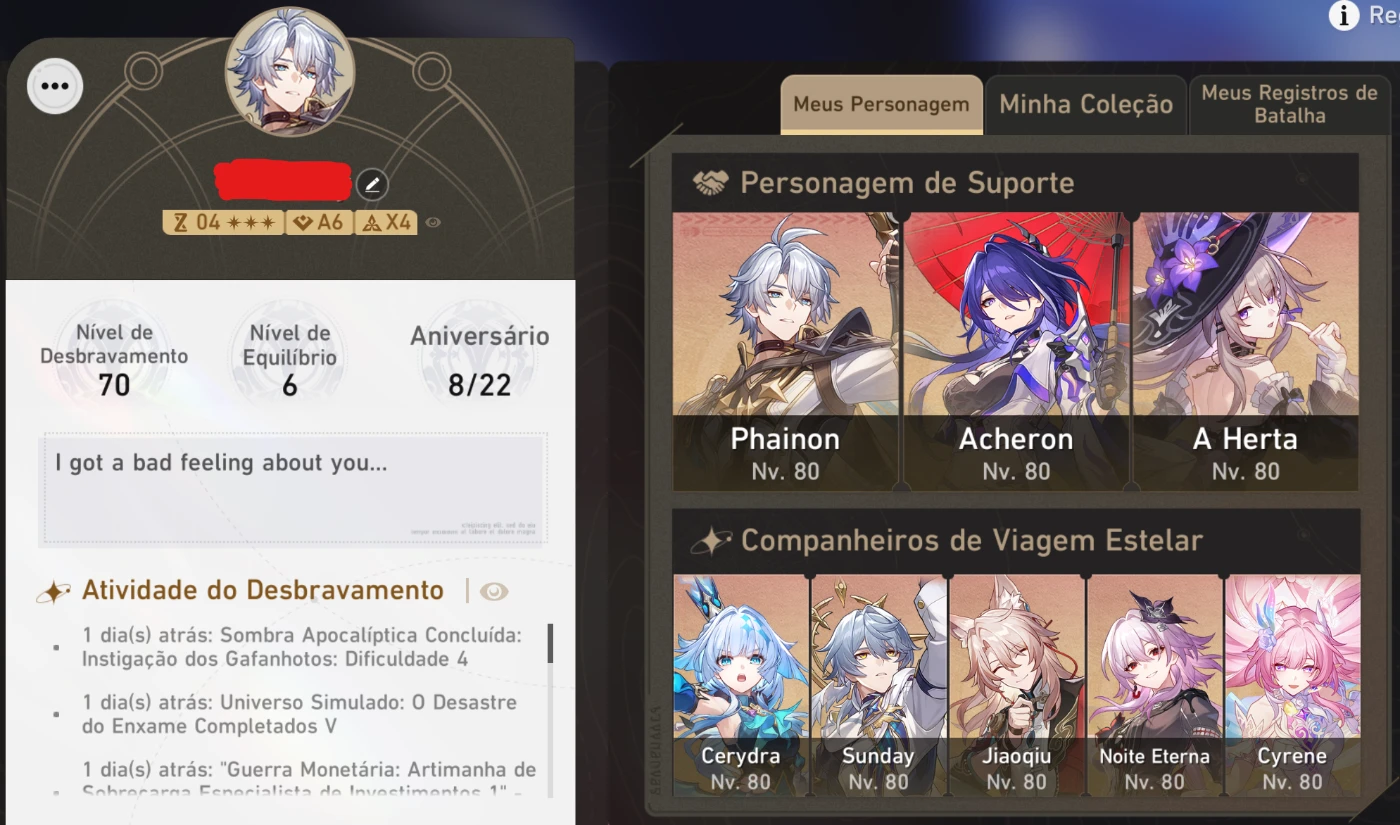Open the Meus Registros de Batalha tab
The image size is (1400, 825).
[x=1289, y=104]
